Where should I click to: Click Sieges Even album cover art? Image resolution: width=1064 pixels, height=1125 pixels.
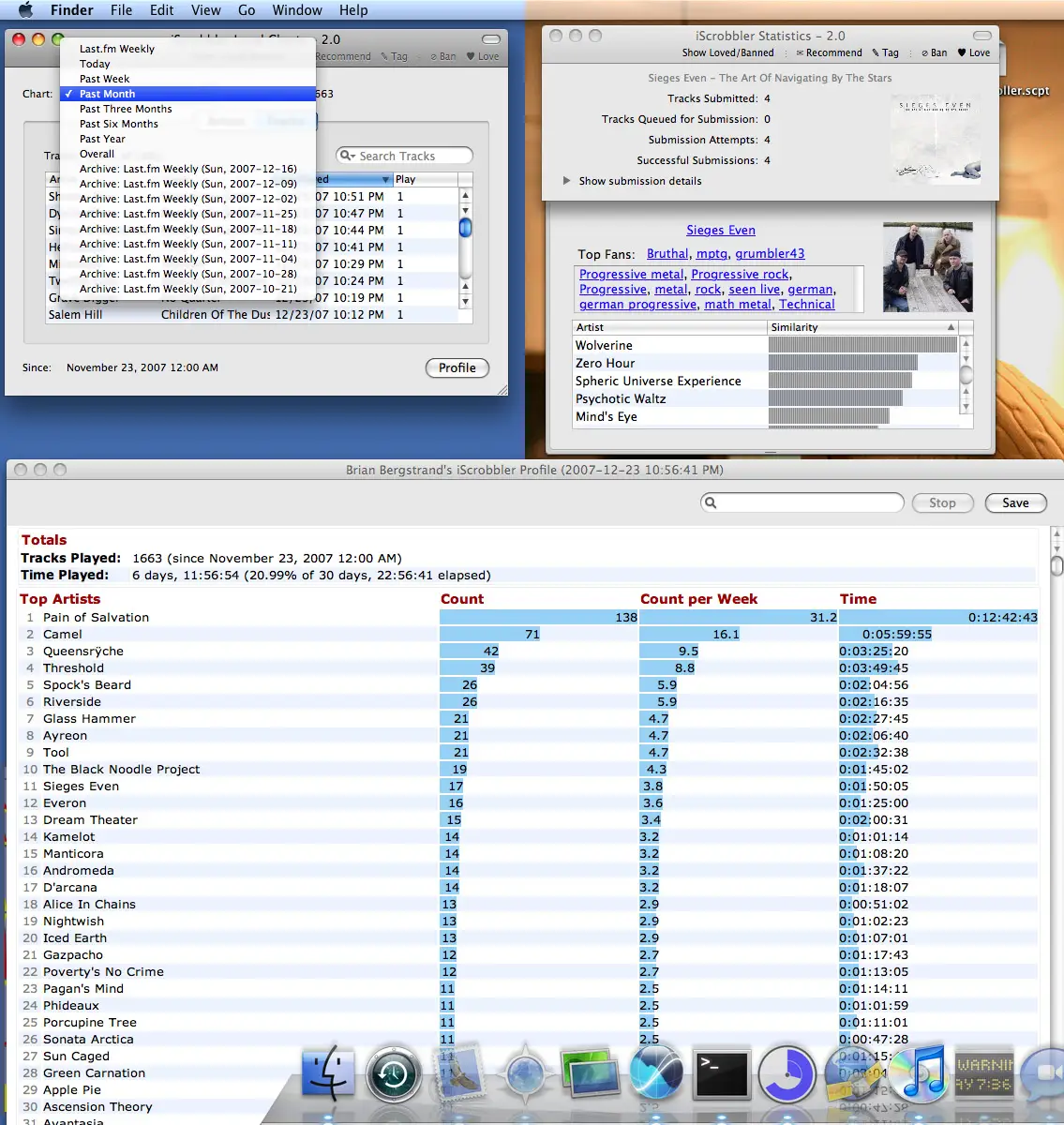coord(938,138)
